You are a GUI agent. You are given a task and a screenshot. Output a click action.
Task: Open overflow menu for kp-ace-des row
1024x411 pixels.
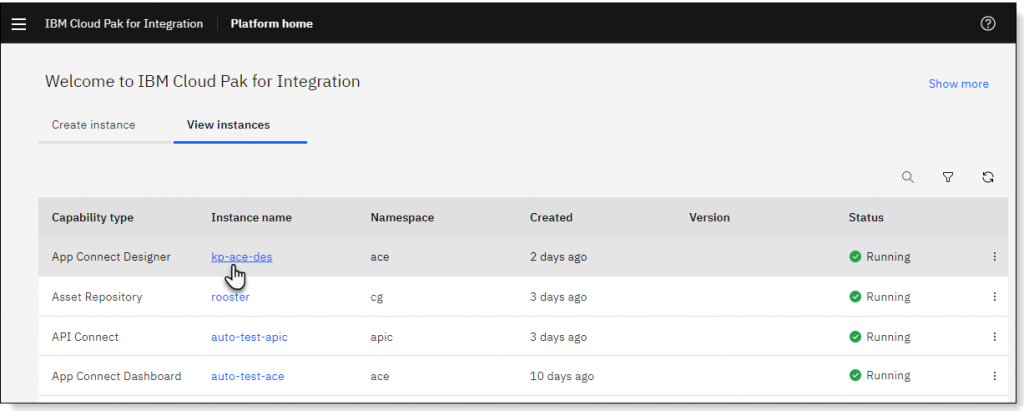(x=995, y=257)
